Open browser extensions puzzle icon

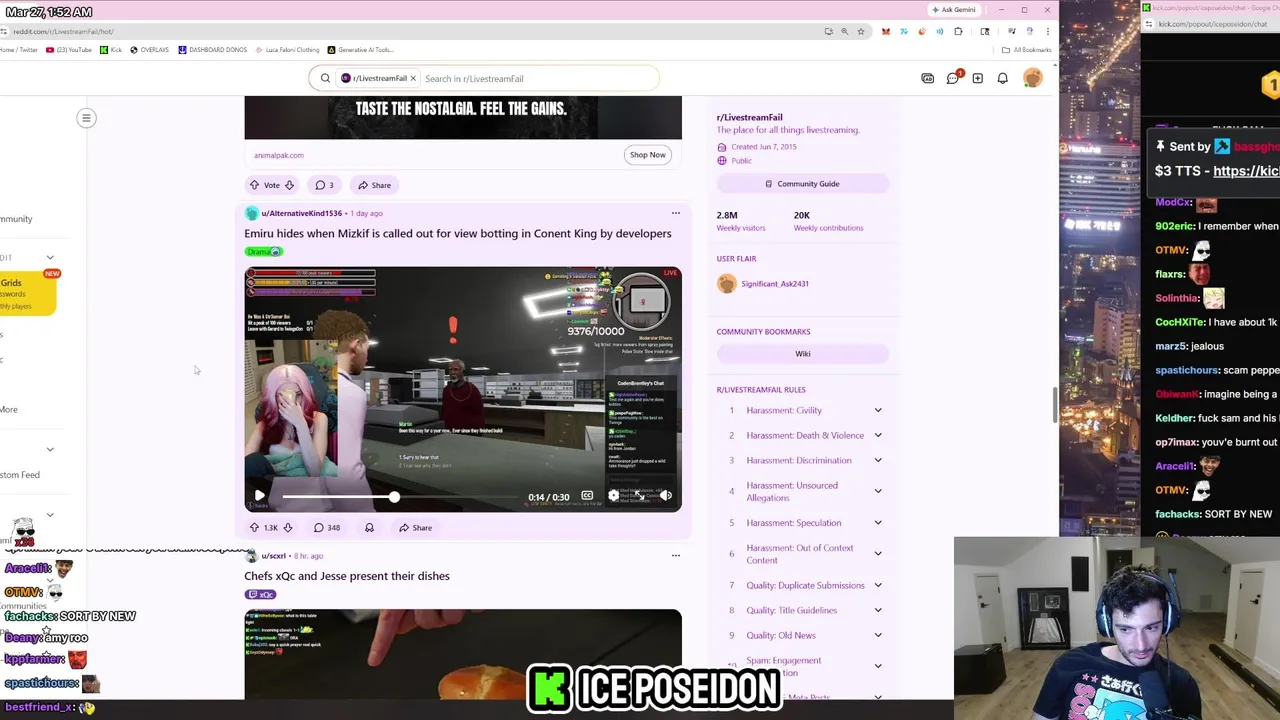point(958,32)
